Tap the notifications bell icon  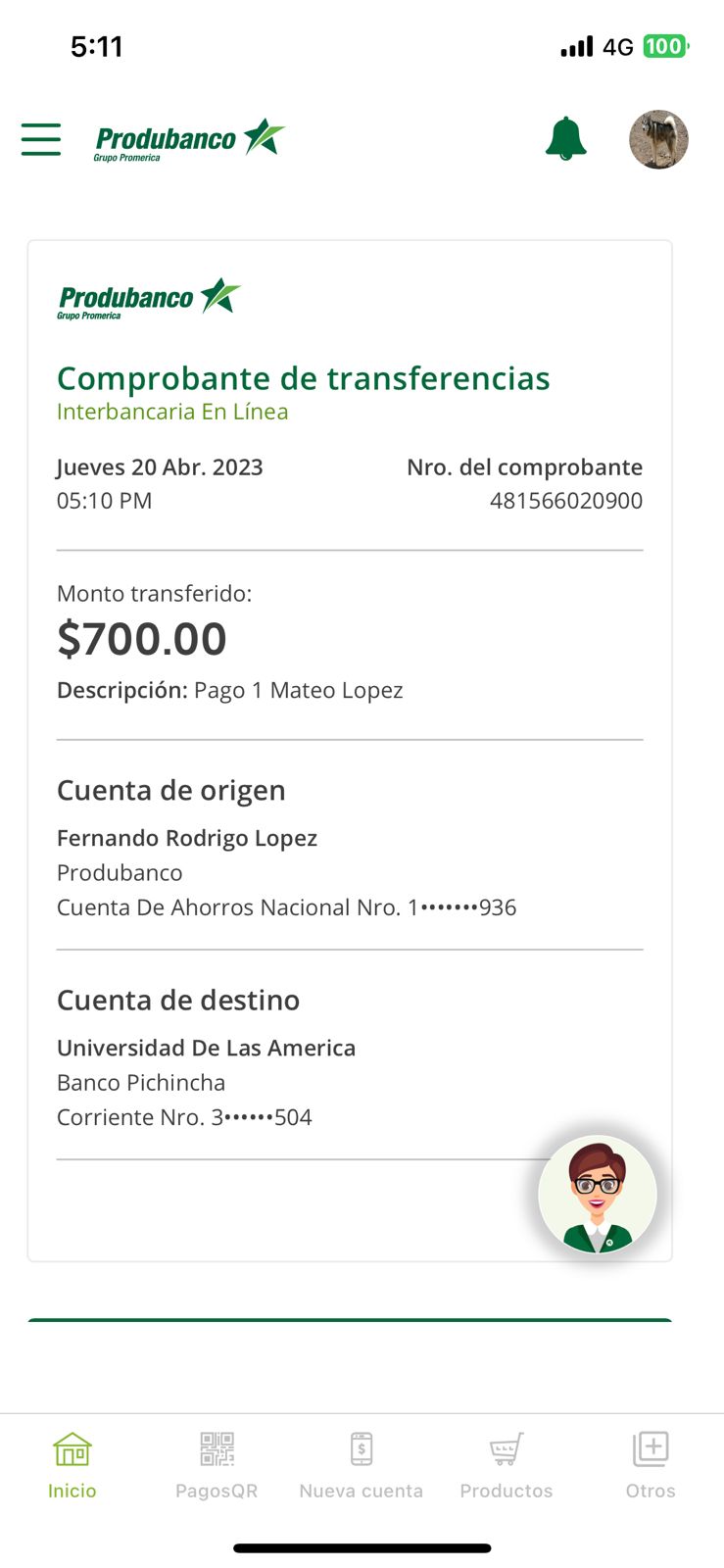pyautogui.click(x=565, y=139)
